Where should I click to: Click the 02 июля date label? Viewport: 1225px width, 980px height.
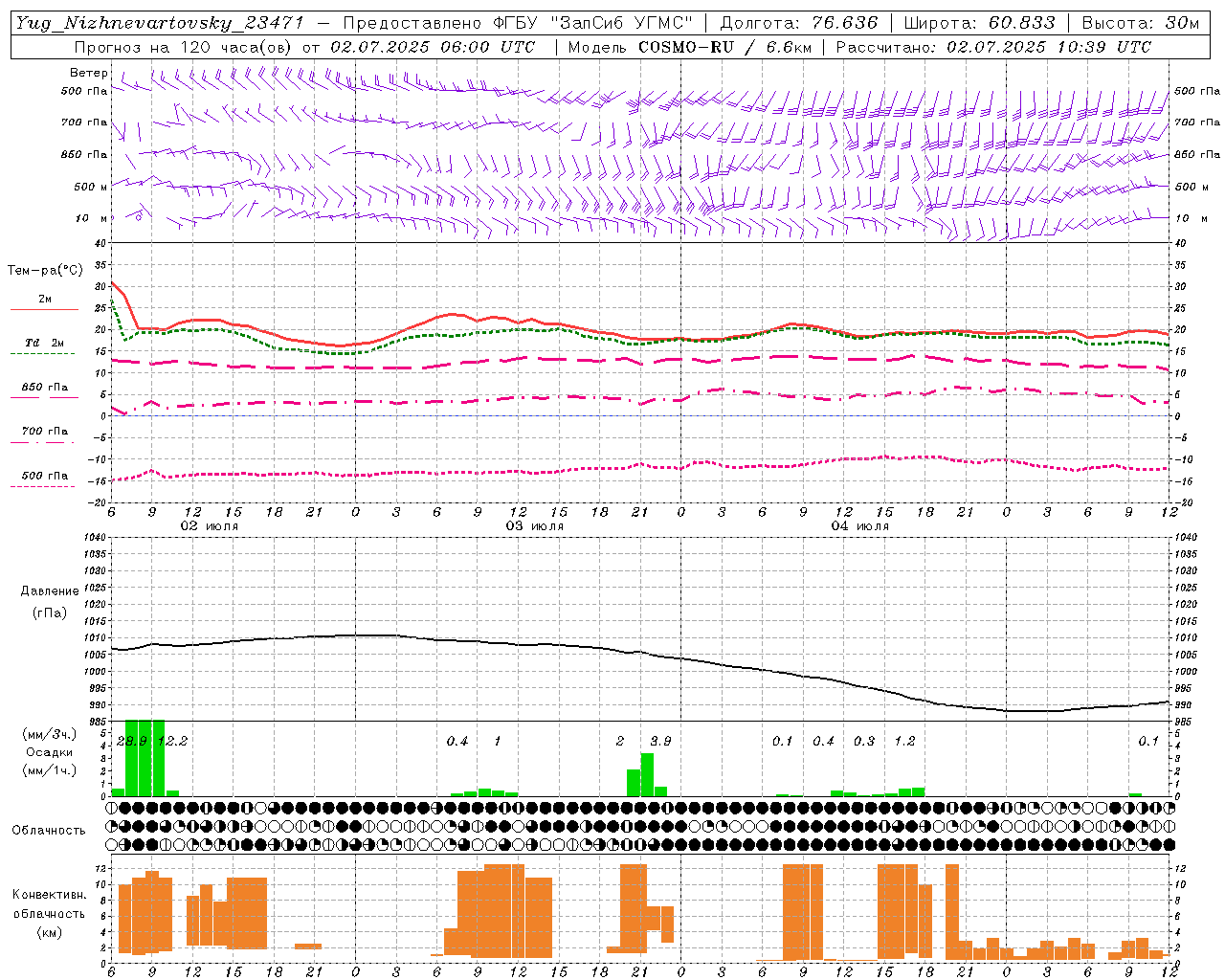210,526
